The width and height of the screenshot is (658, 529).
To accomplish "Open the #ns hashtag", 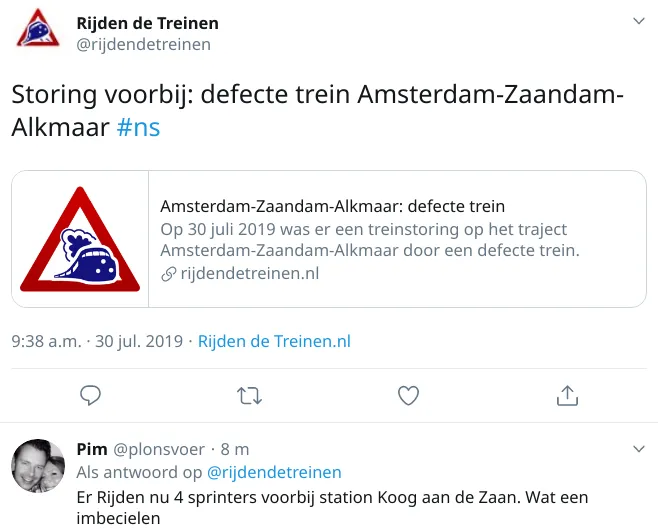I will coord(138,128).
